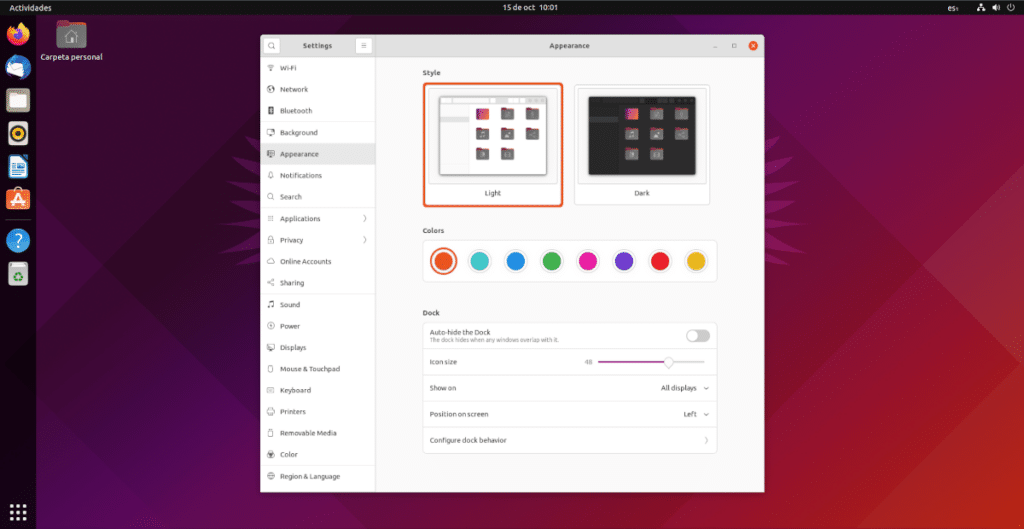Select the teal accent color
The image size is (1024, 529).
click(x=479, y=261)
